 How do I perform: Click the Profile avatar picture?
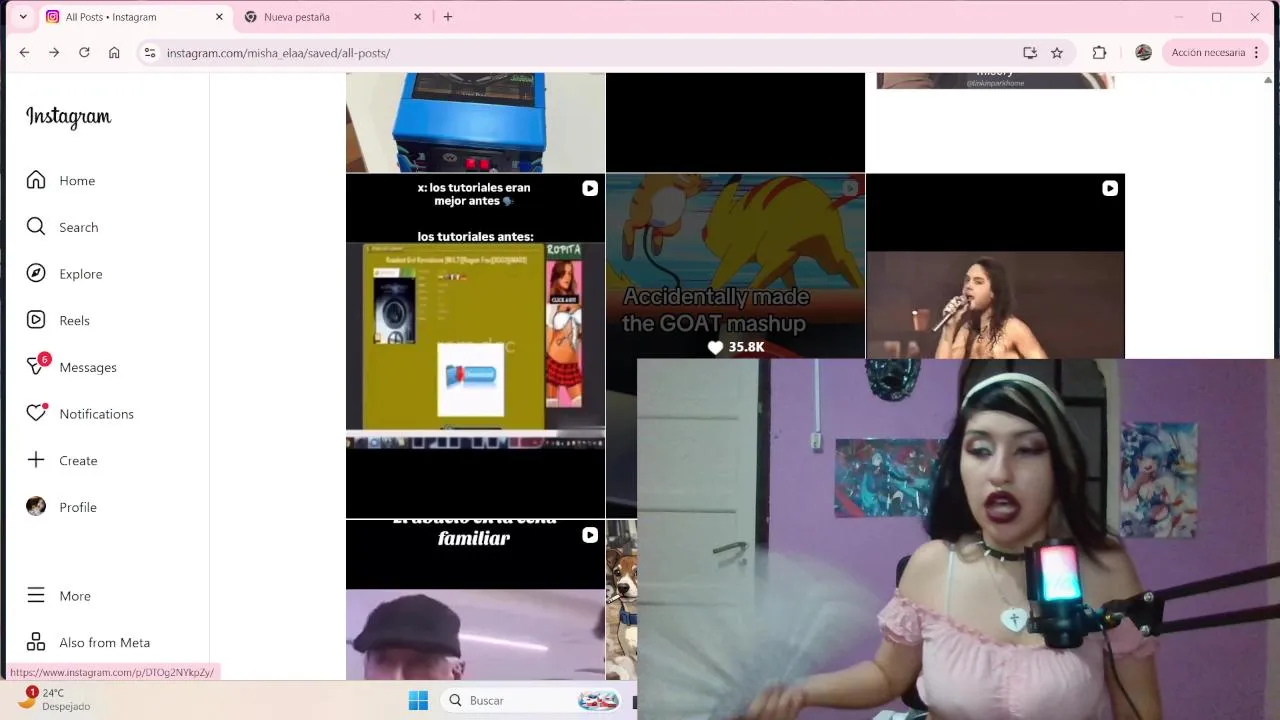(x=36, y=507)
